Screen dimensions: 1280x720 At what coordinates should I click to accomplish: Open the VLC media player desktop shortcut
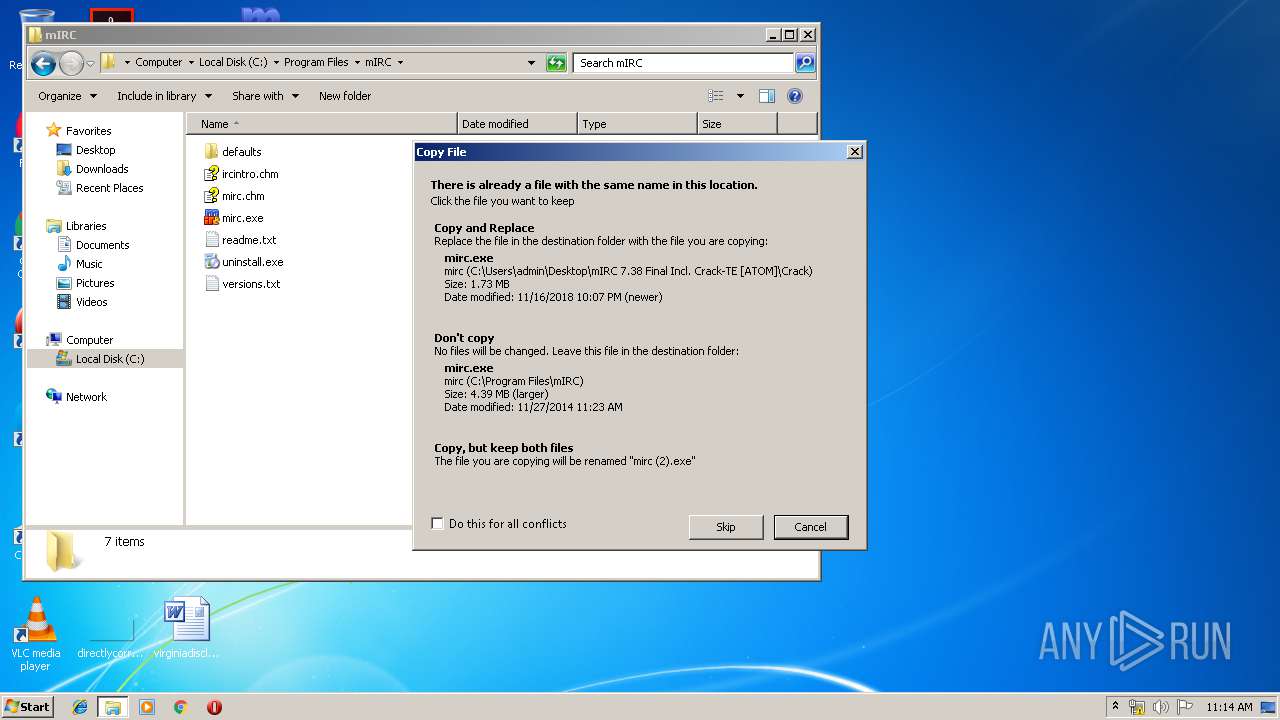coord(36,633)
